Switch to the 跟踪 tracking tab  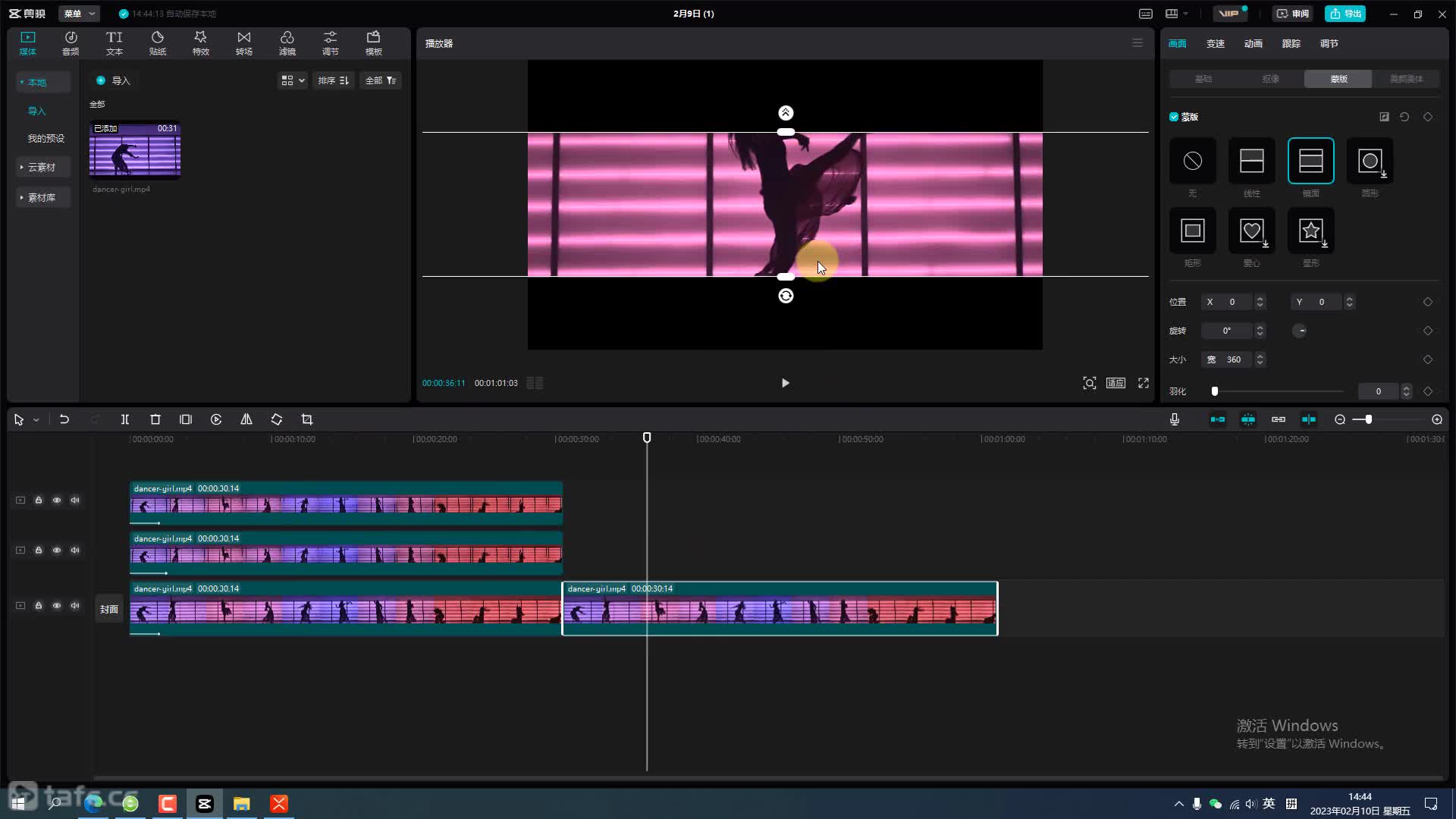pyautogui.click(x=1291, y=44)
